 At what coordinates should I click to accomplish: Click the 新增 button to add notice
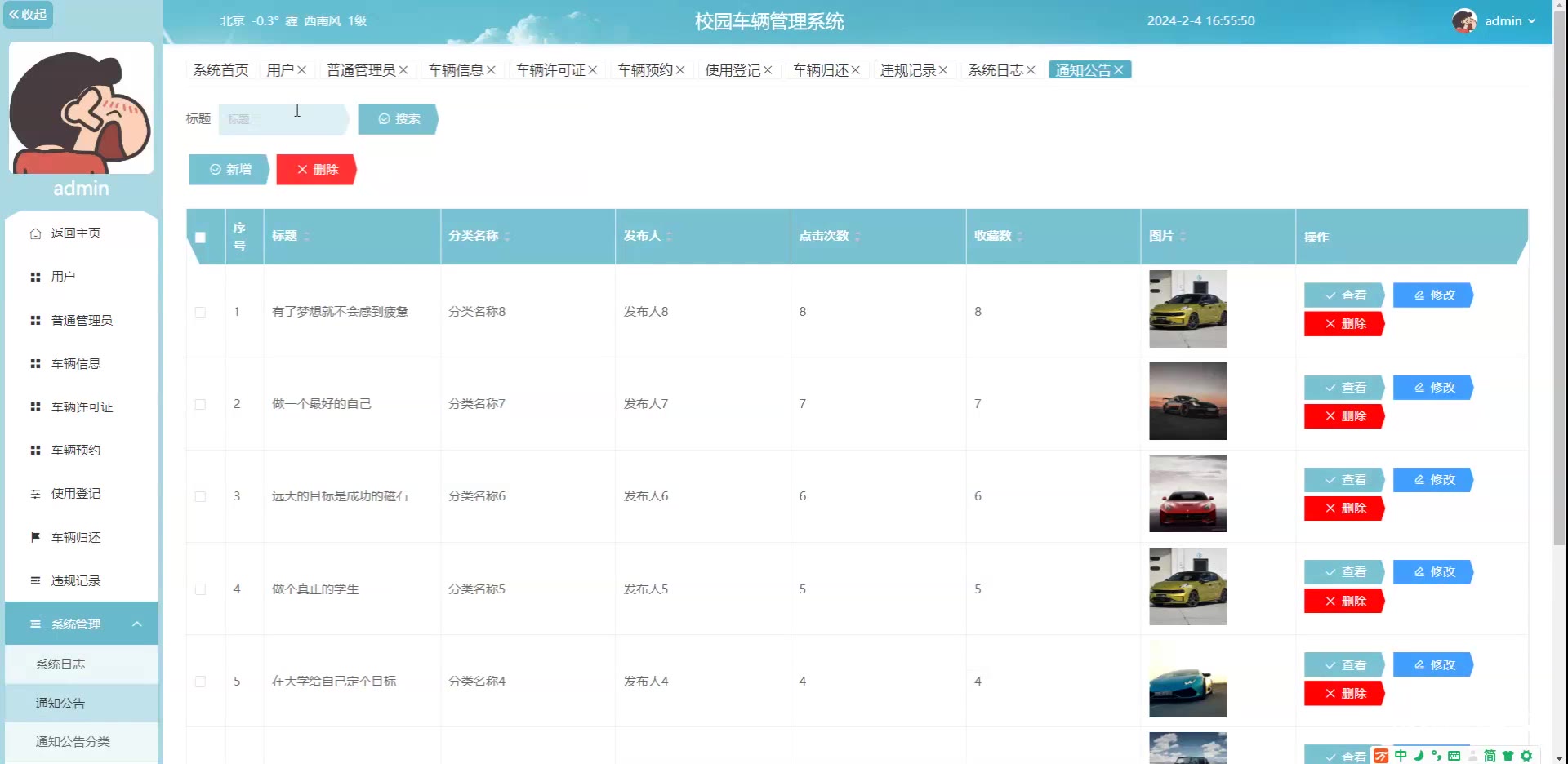229,170
